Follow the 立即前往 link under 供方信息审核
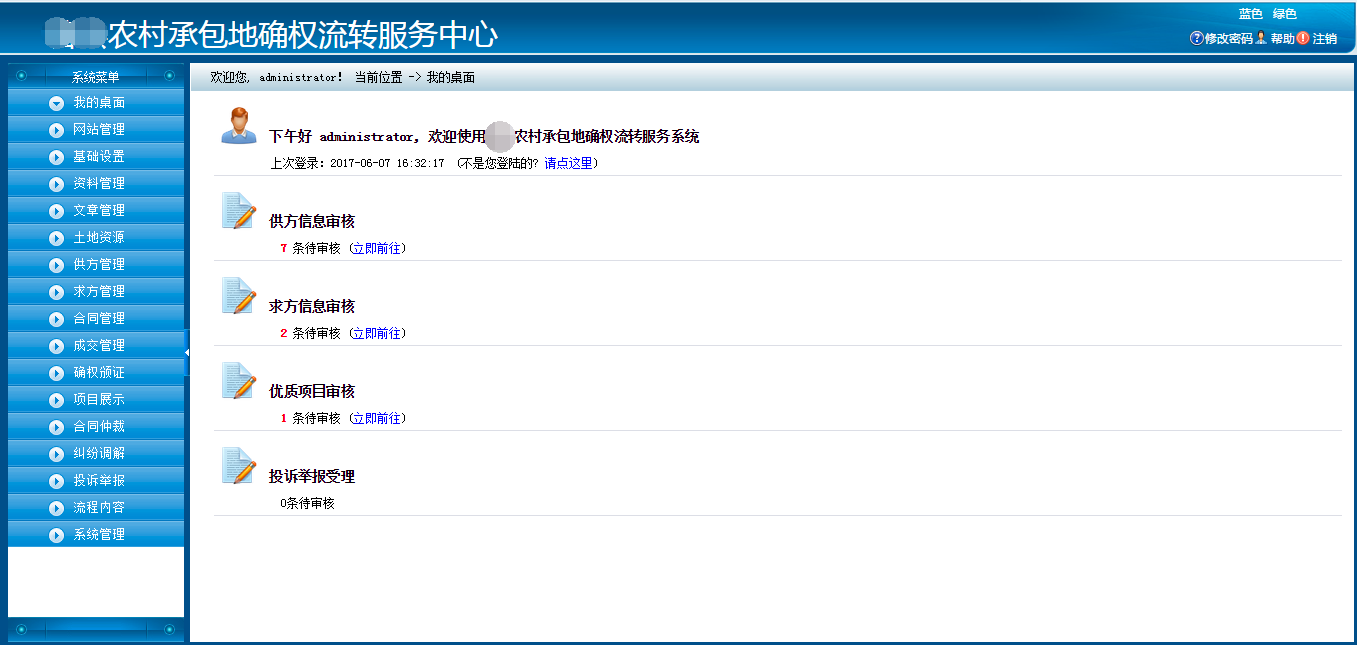 coord(377,248)
